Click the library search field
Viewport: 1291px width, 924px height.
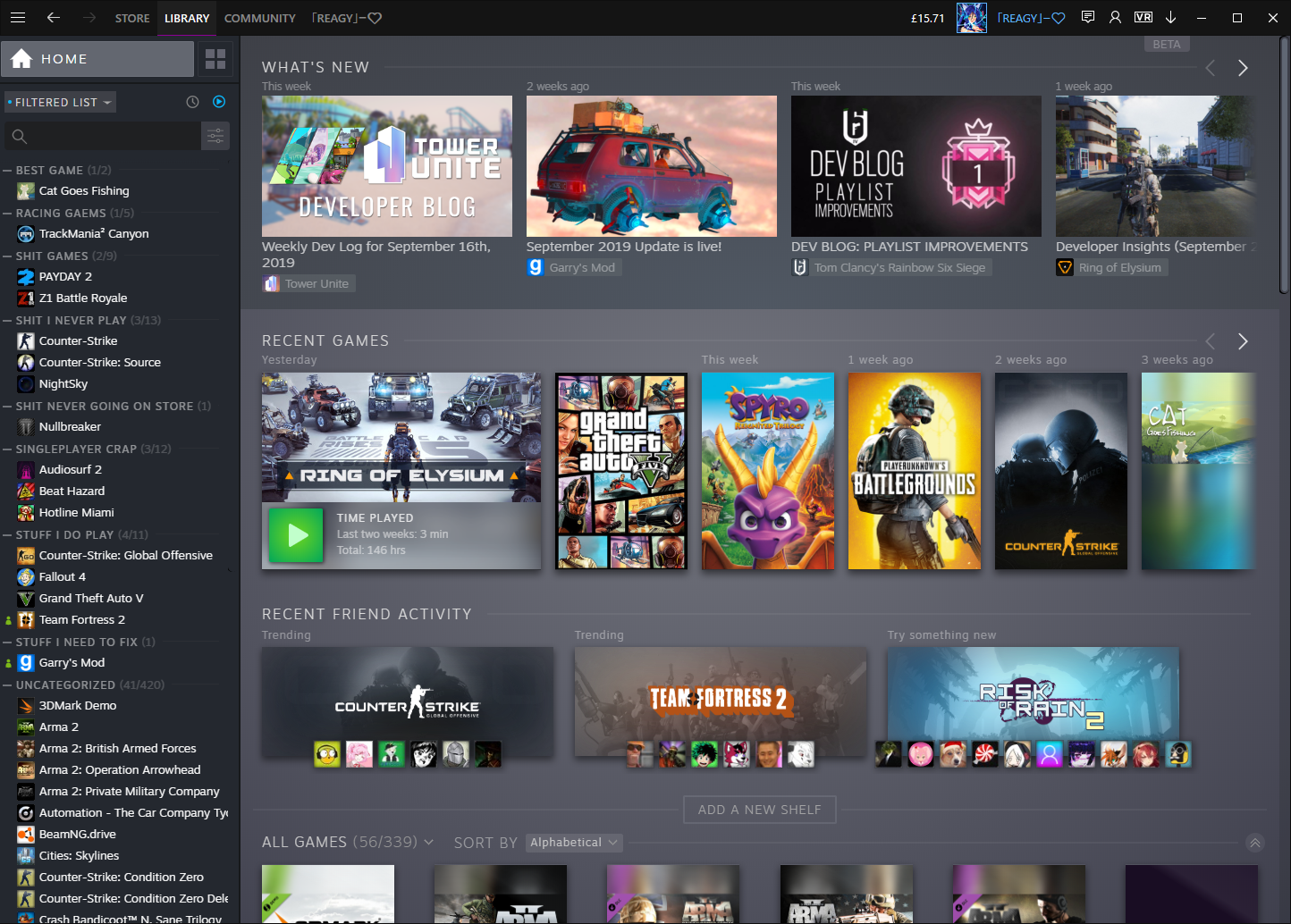point(103,136)
